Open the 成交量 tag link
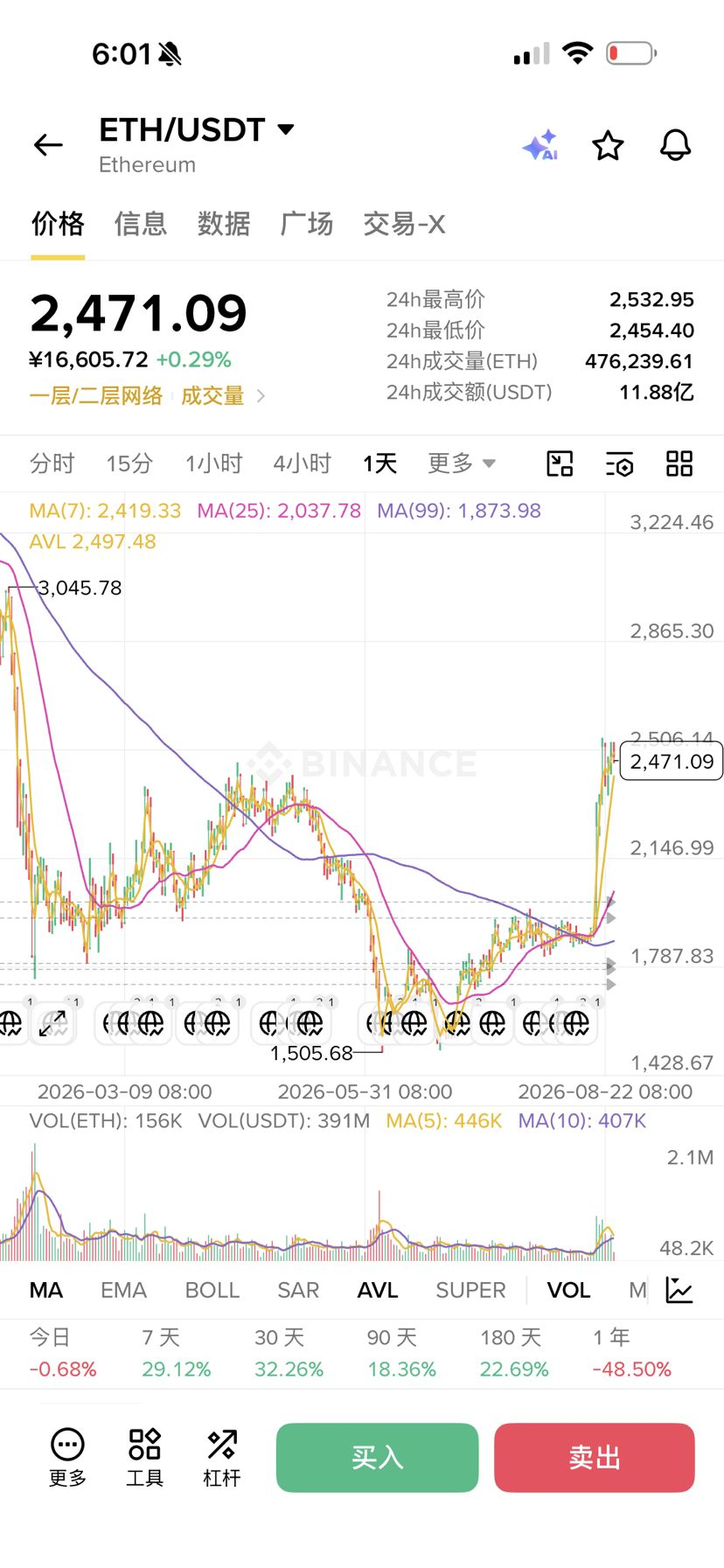 coord(212,396)
